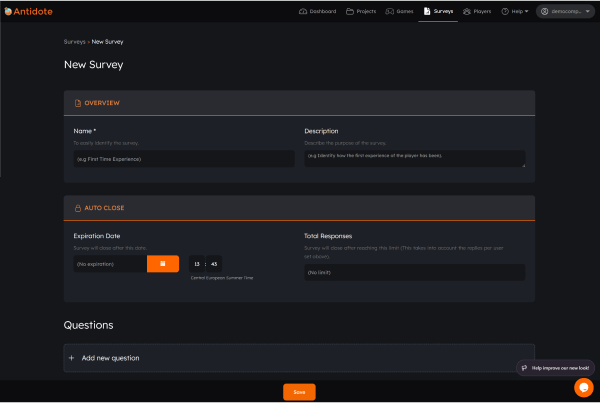Click the Dashboard gauge icon

[x=303, y=12]
